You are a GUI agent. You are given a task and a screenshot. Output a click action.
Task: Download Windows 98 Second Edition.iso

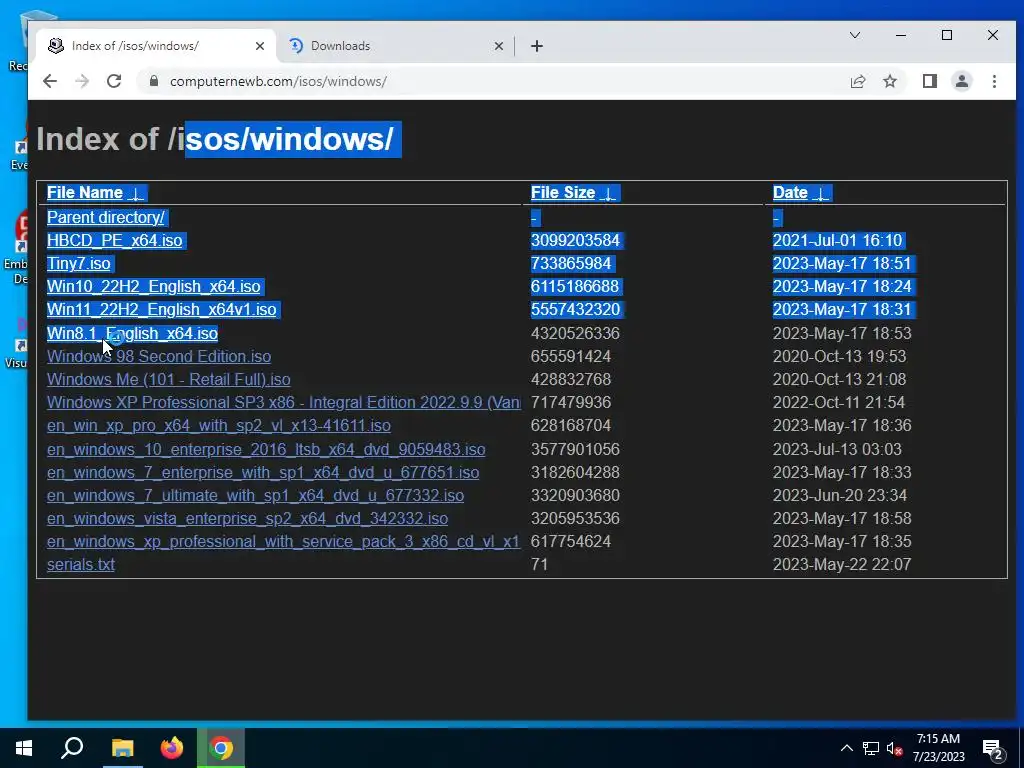pyautogui.click(x=159, y=357)
